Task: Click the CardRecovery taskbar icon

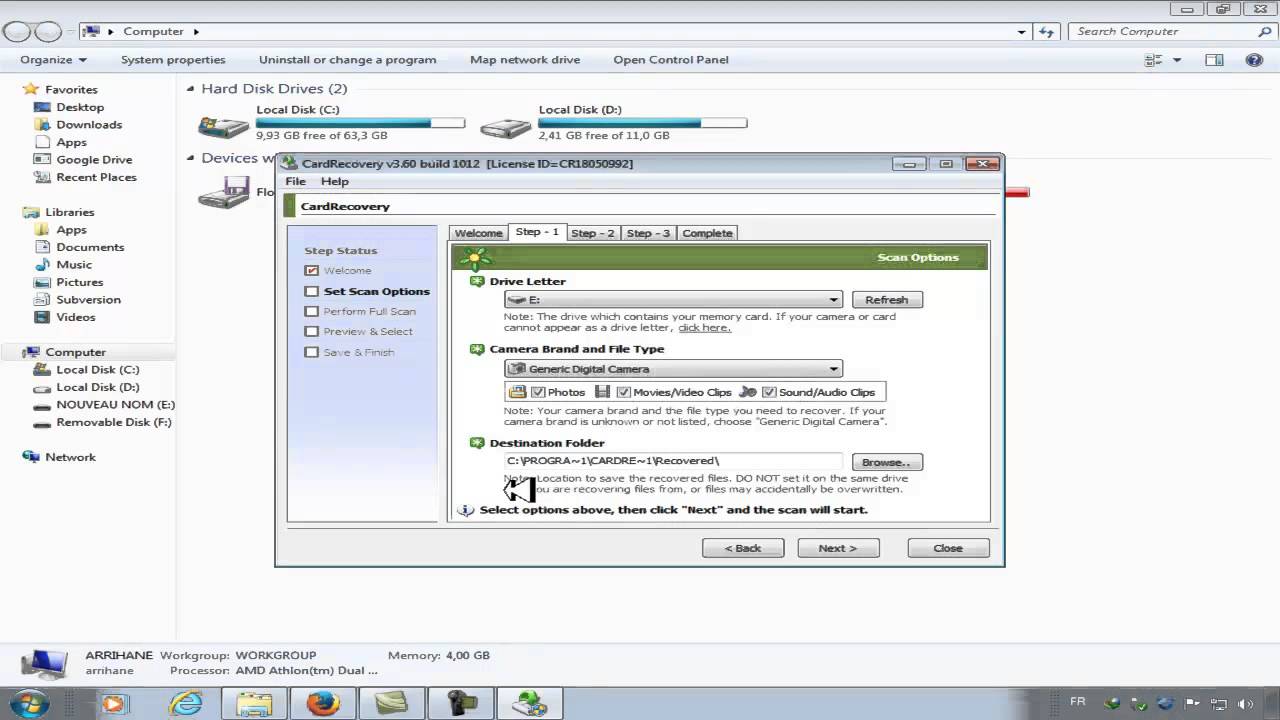Action: coord(529,704)
